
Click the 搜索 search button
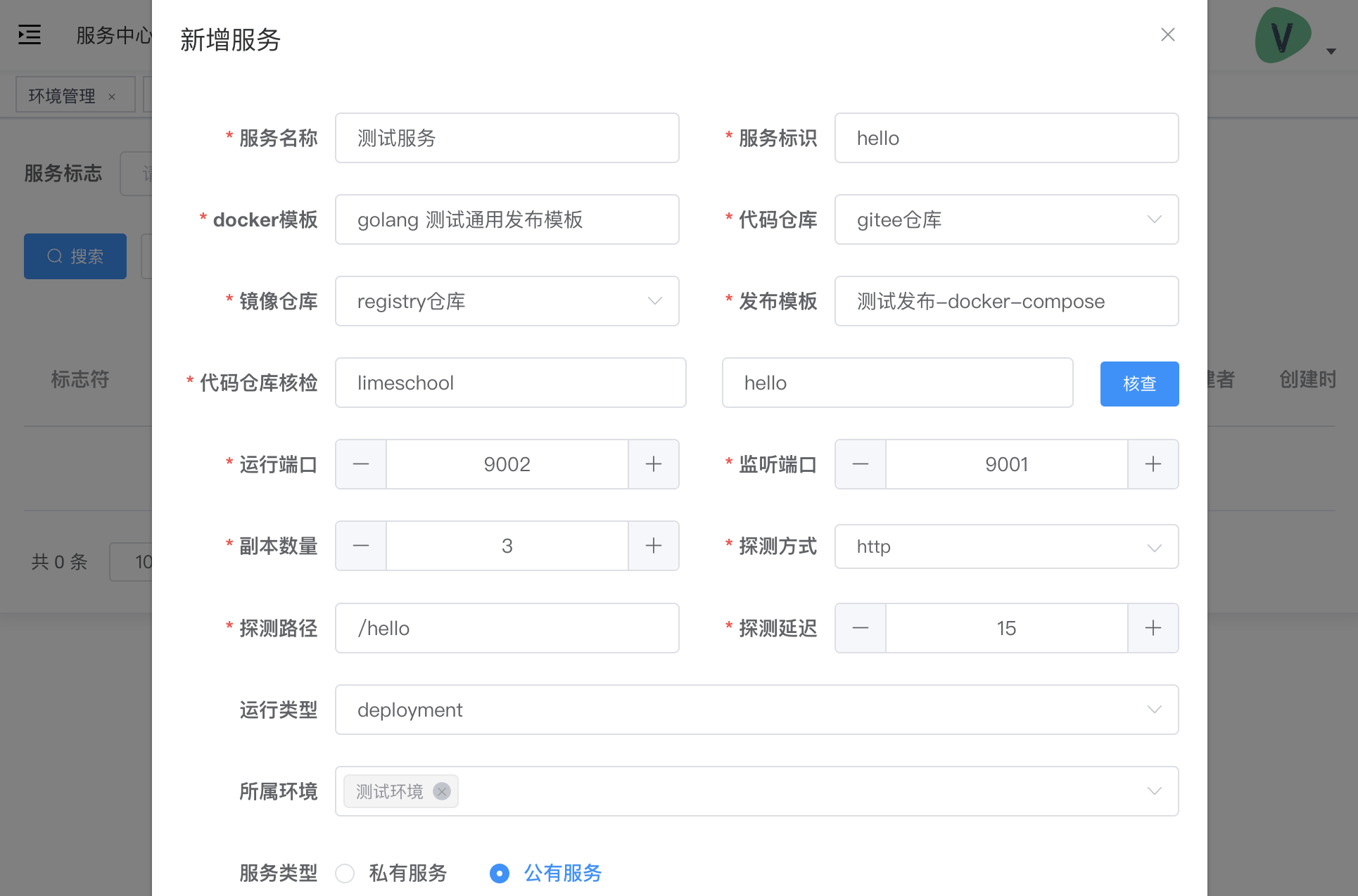tap(75, 256)
